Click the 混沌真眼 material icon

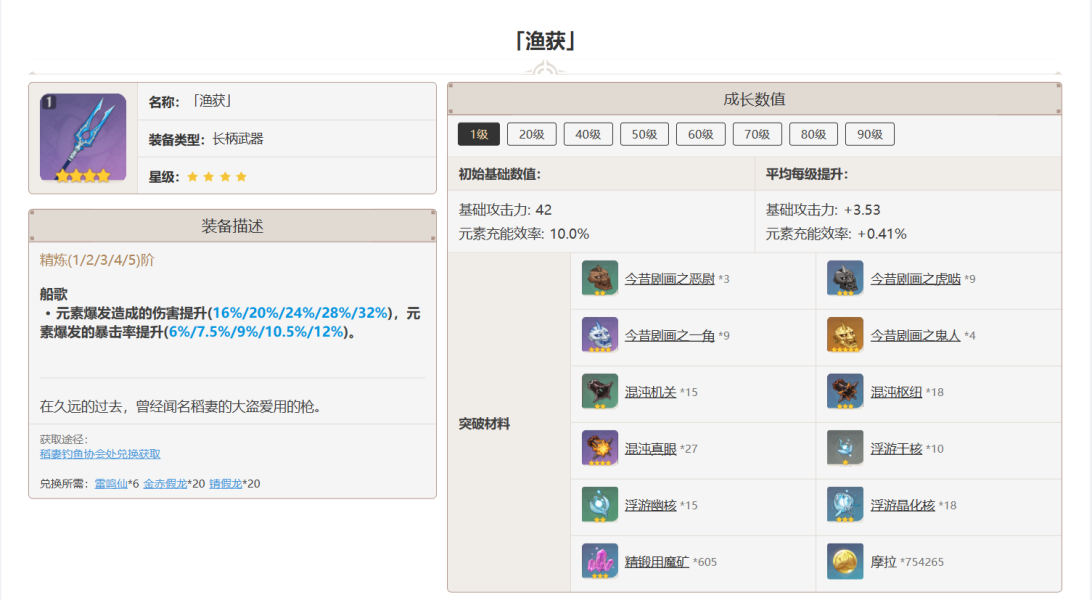[599, 448]
